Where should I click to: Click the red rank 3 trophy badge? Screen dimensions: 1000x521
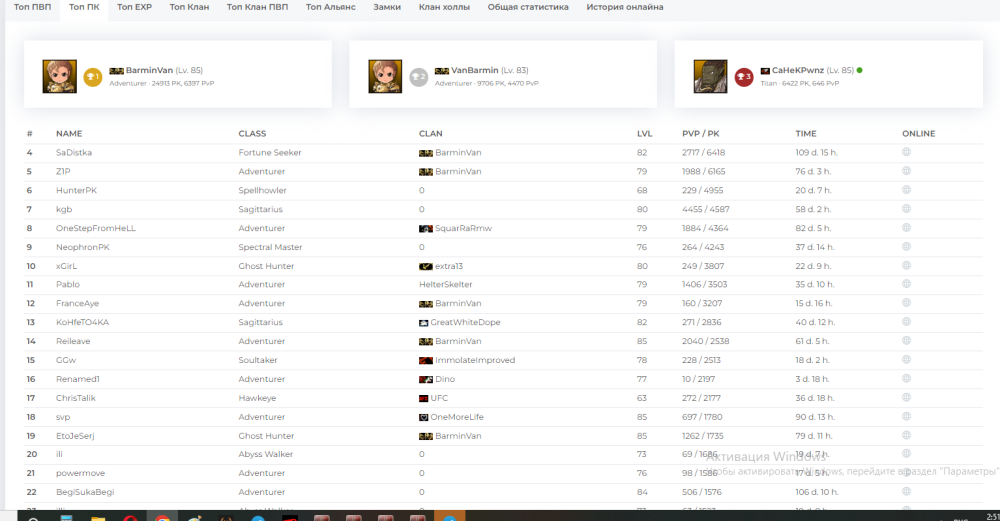coord(743,76)
